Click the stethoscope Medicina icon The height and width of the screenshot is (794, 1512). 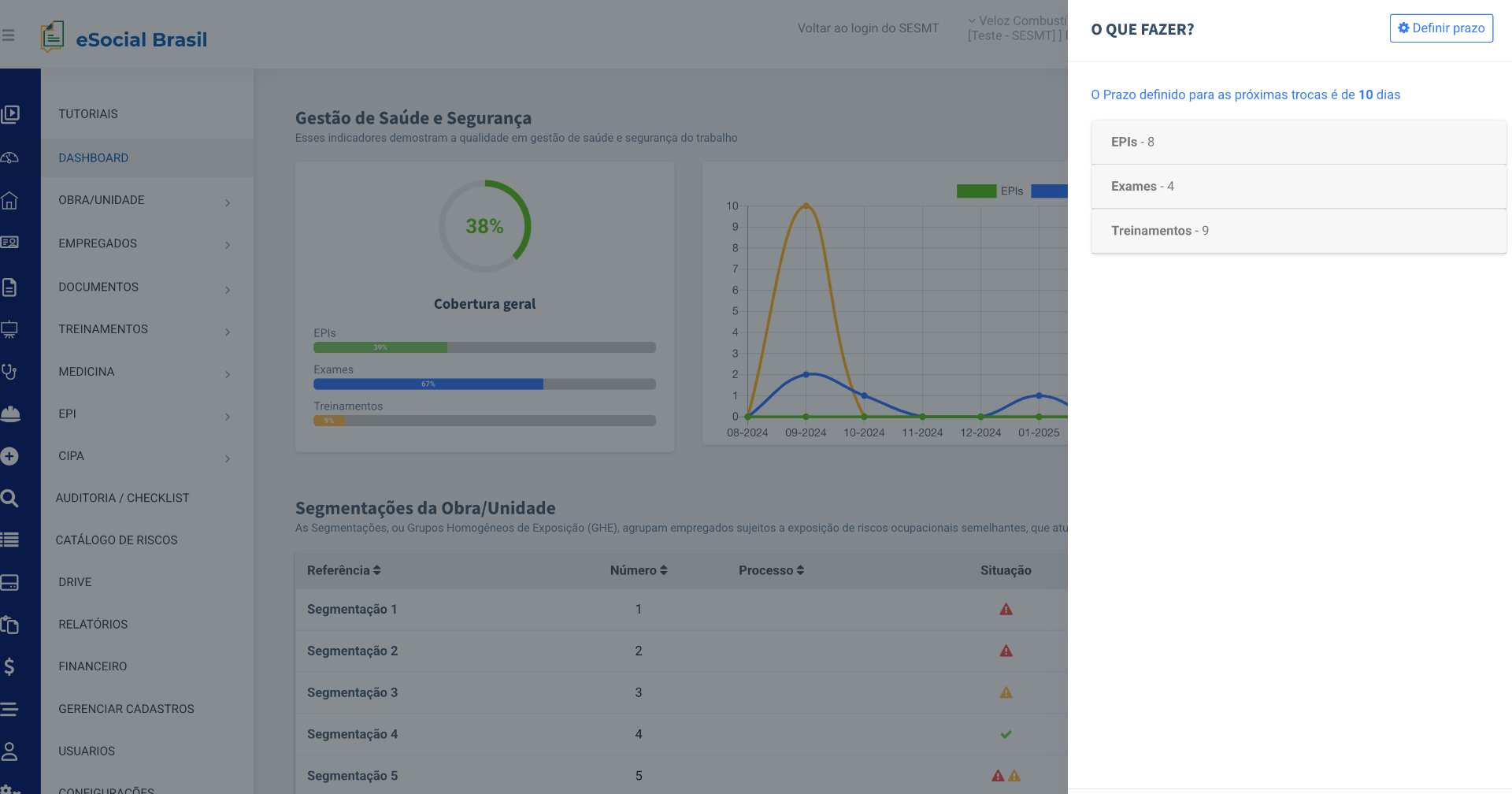click(9, 372)
